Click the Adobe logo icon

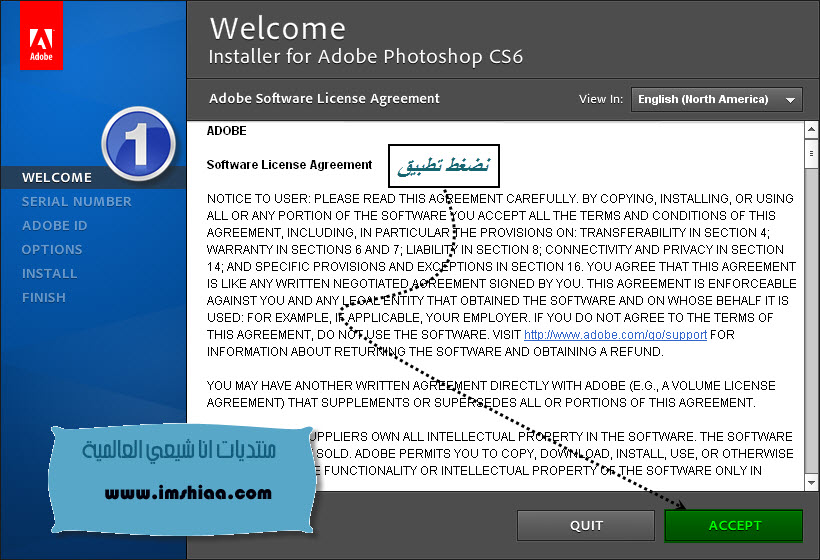point(41,36)
